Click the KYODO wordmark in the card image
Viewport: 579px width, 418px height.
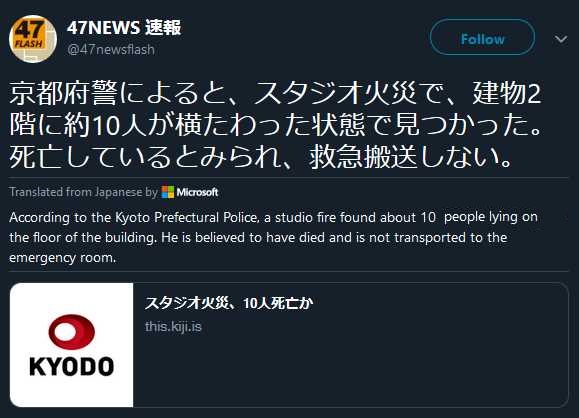(x=72, y=367)
